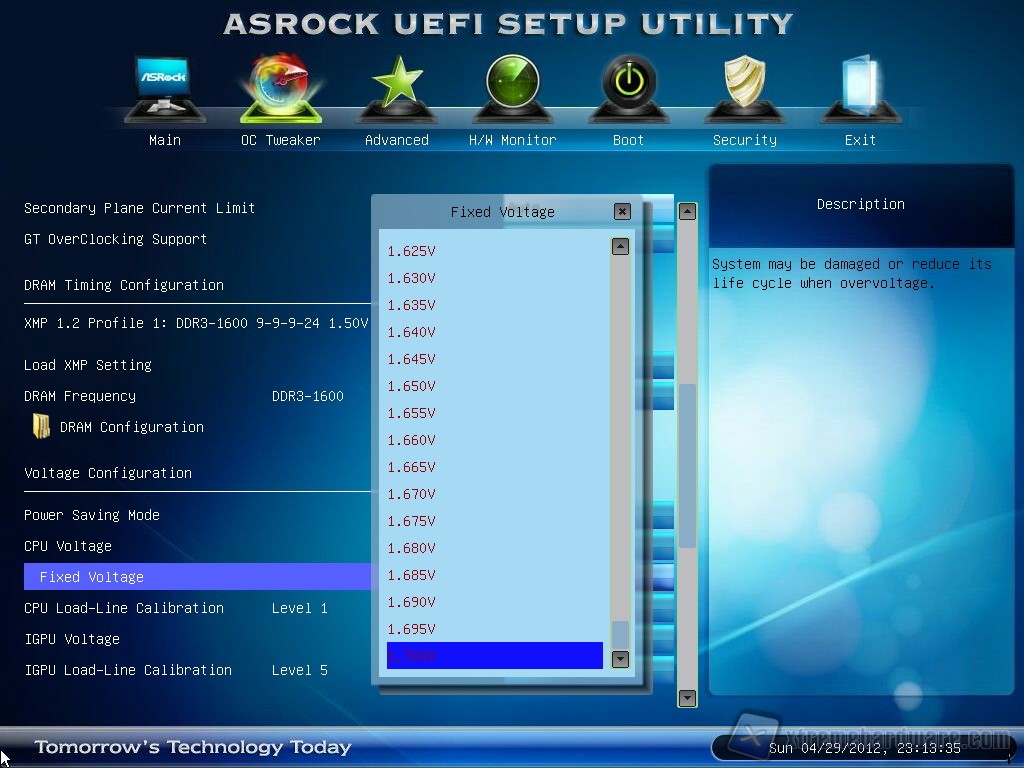
Task: Open the Security shield icon
Action: pos(744,90)
